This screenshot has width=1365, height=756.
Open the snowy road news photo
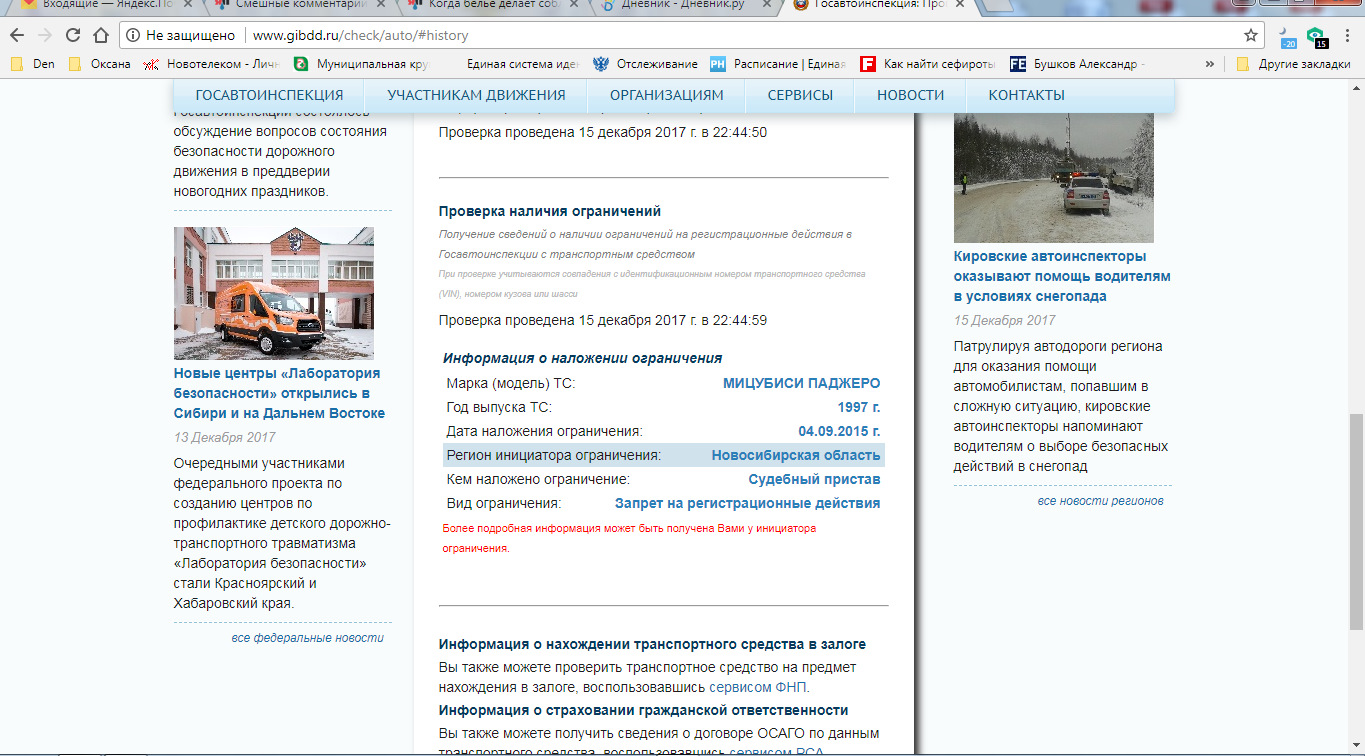[1054, 177]
